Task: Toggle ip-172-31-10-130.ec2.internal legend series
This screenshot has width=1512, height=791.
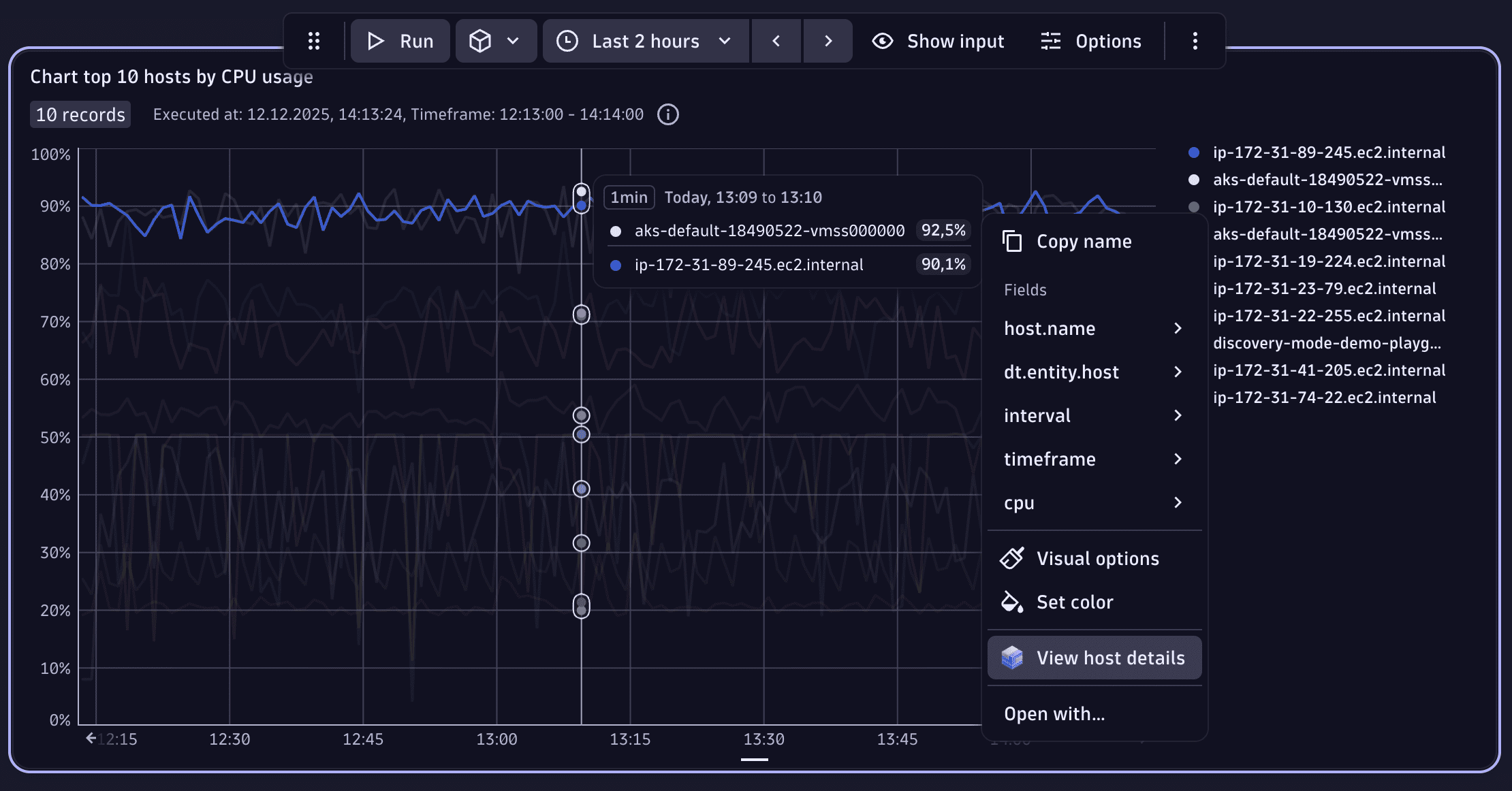Action: [1328, 207]
